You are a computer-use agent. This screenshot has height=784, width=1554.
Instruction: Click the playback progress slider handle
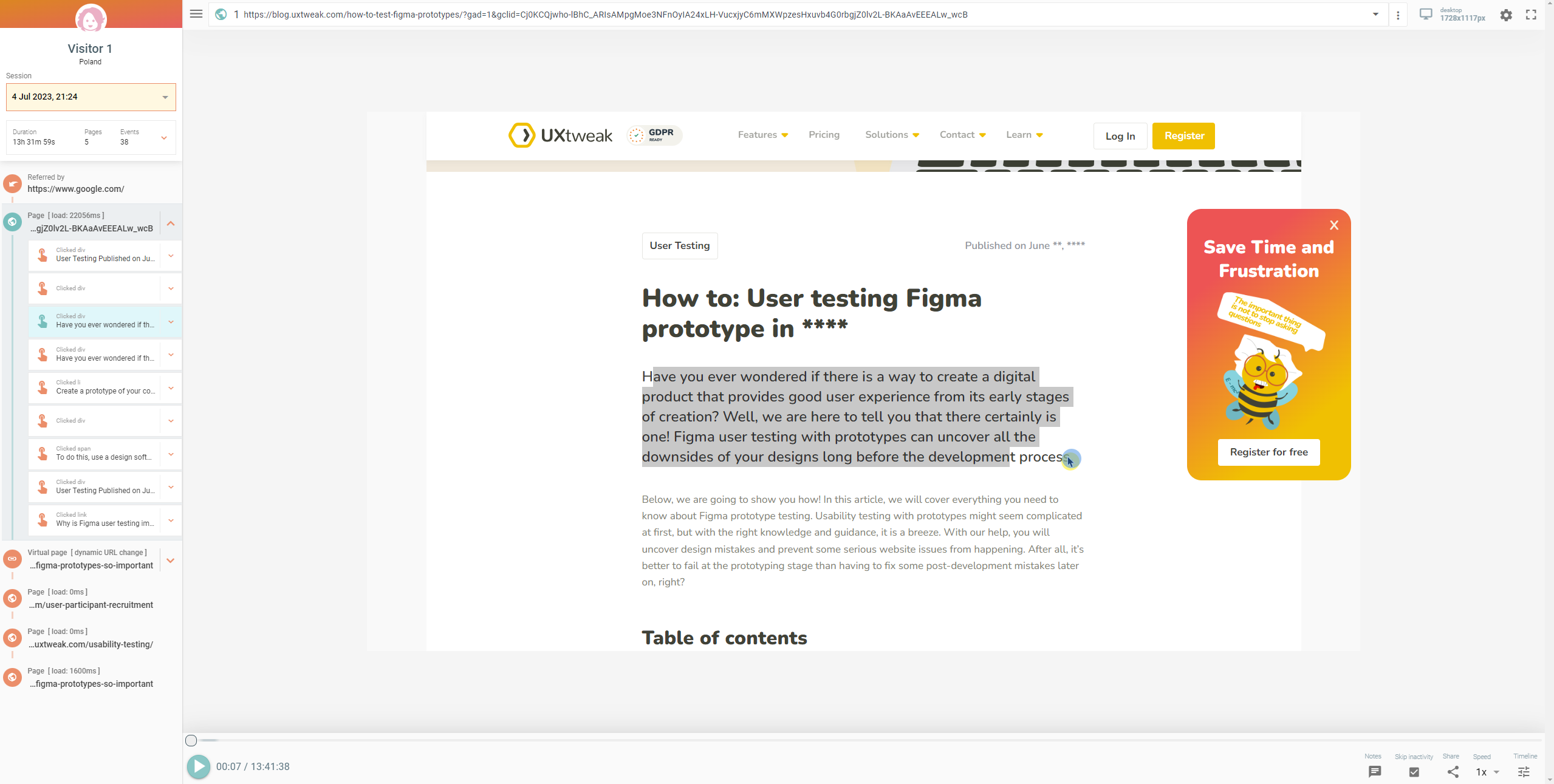point(191,740)
